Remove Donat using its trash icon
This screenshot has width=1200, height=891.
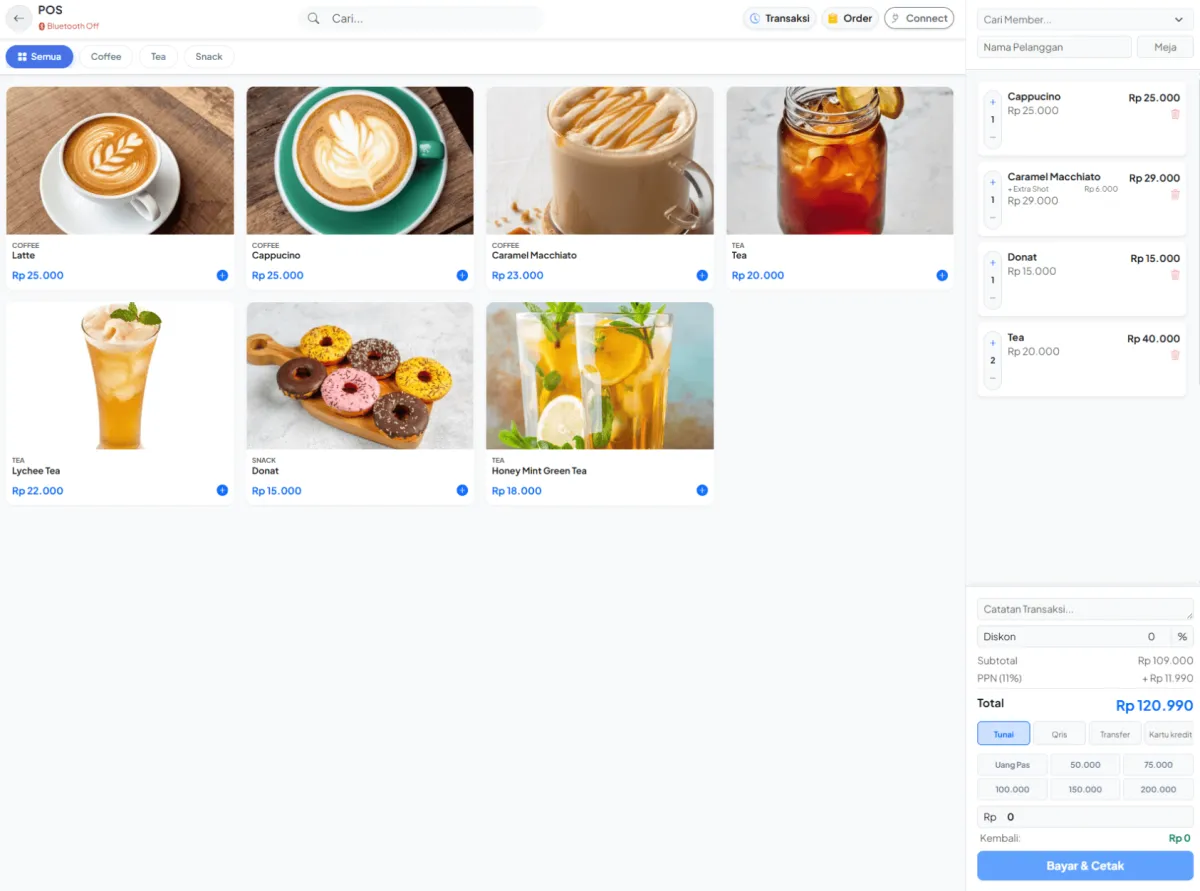tap(1175, 275)
